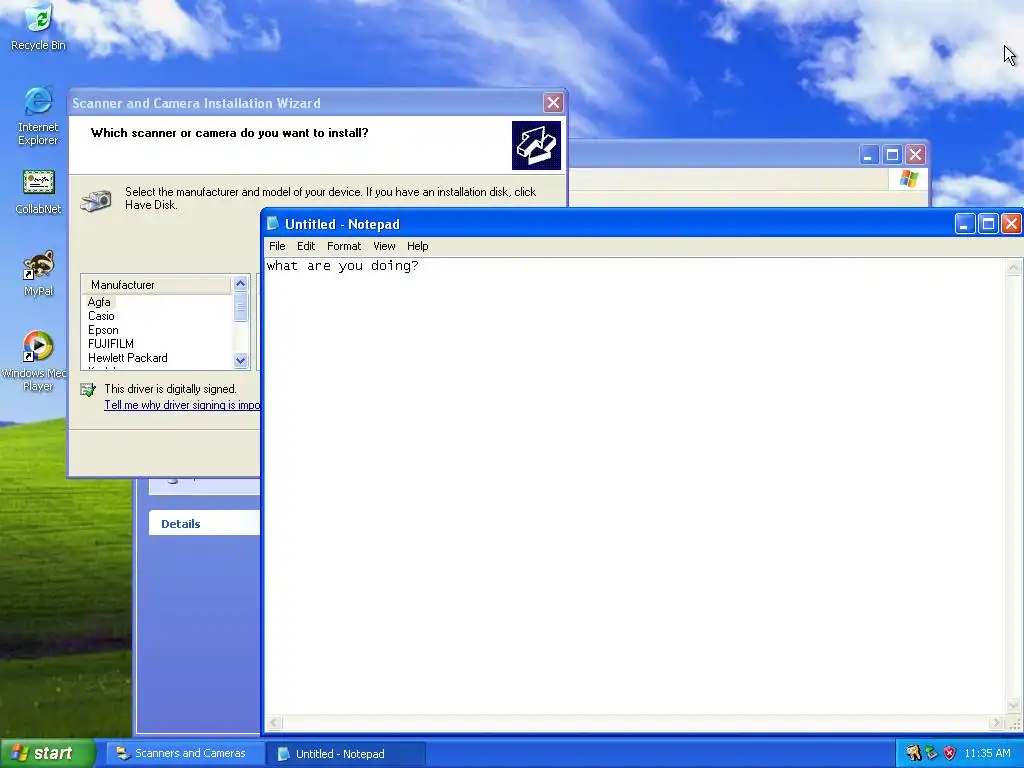Viewport: 1024px width, 768px height.
Task: Open Notepad View menu
Action: pyautogui.click(x=384, y=246)
